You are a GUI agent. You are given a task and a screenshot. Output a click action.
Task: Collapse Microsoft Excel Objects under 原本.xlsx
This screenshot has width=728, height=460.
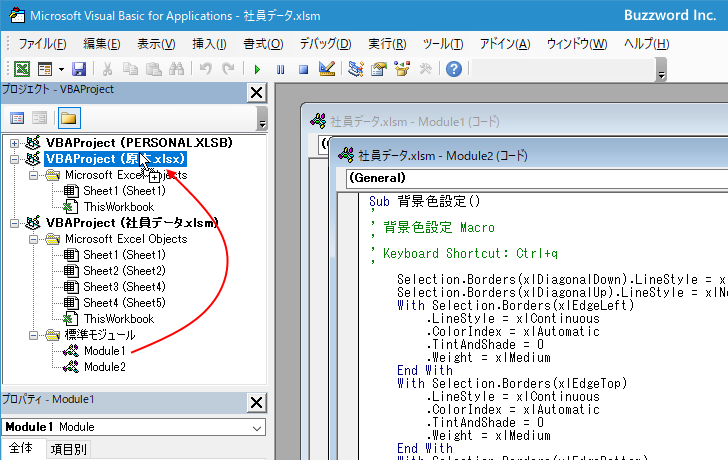pos(33,175)
